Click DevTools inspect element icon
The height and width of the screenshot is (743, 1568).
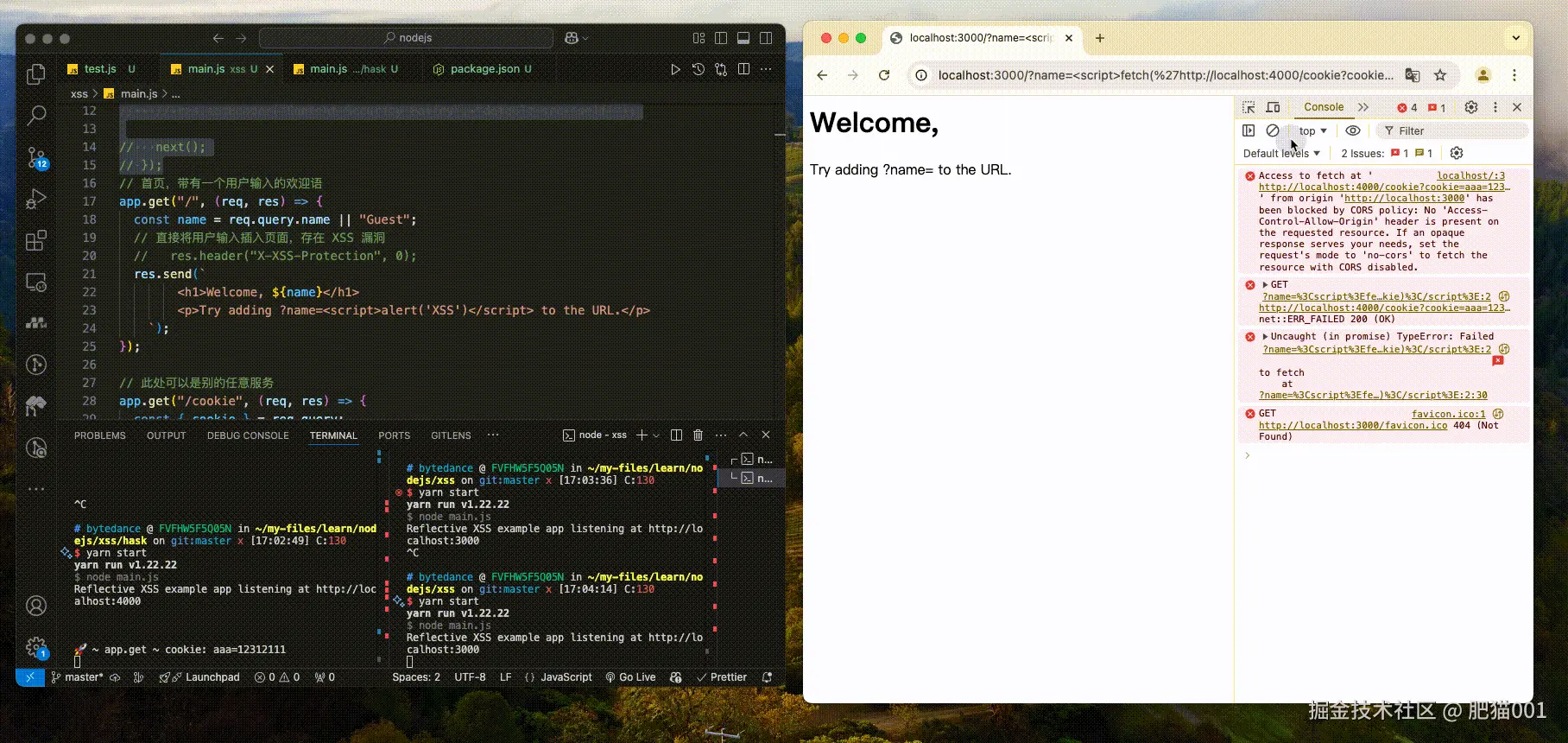(1249, 107)
